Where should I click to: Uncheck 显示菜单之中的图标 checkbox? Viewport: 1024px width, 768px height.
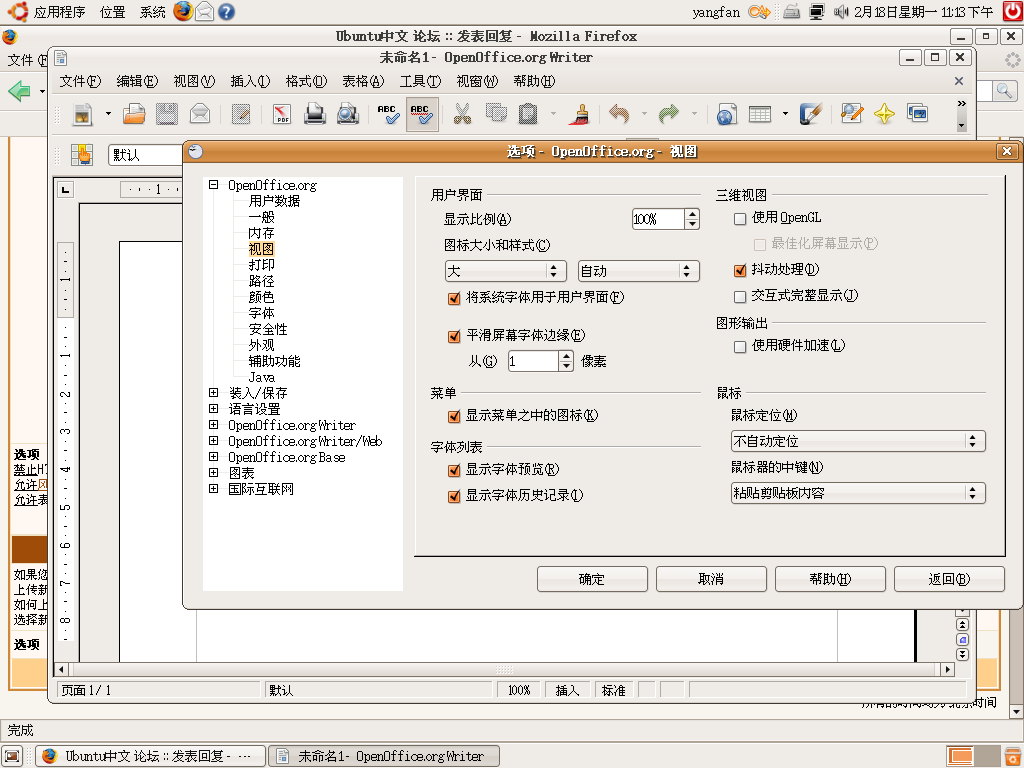tap(454, 417)
